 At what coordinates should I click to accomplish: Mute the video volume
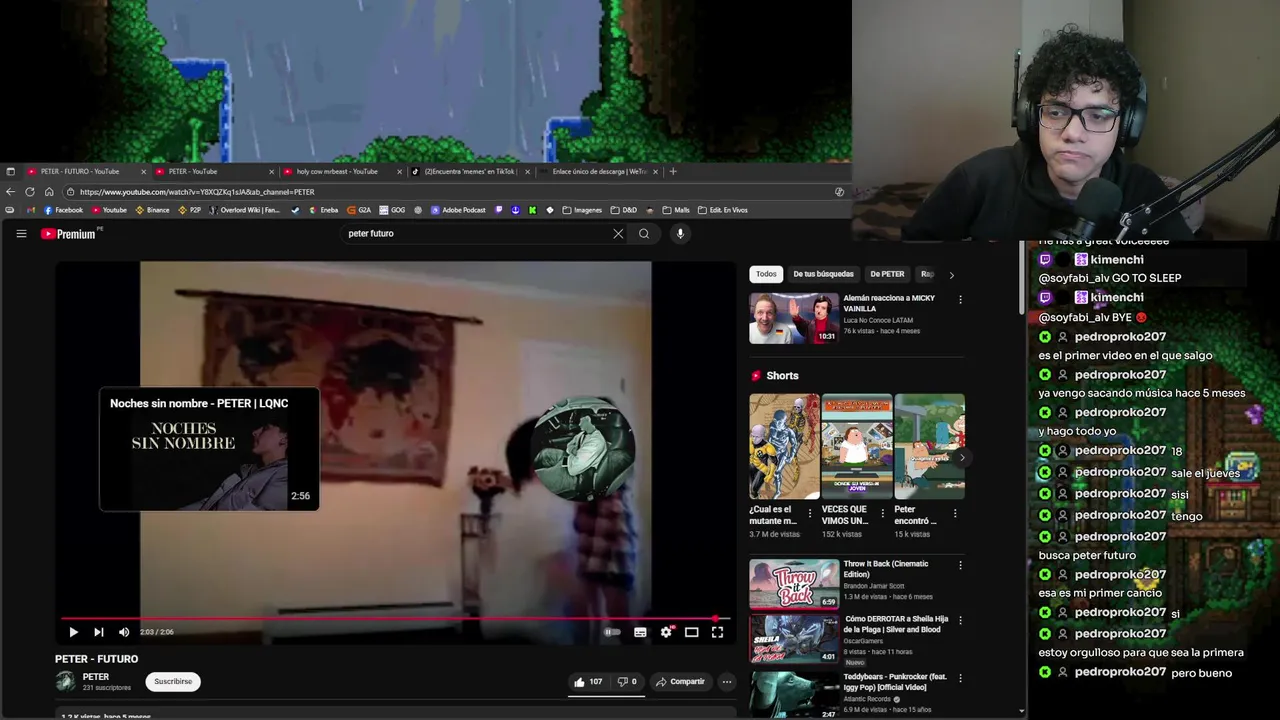click(124, 632)
